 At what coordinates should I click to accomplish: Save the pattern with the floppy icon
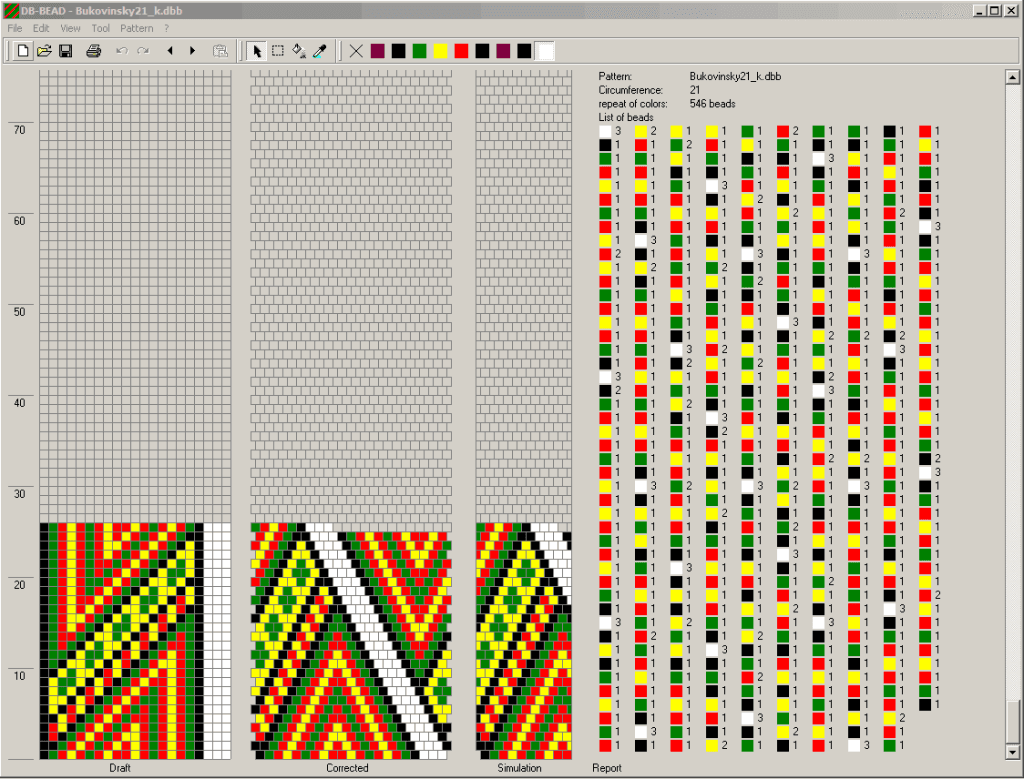click(65, 51)
